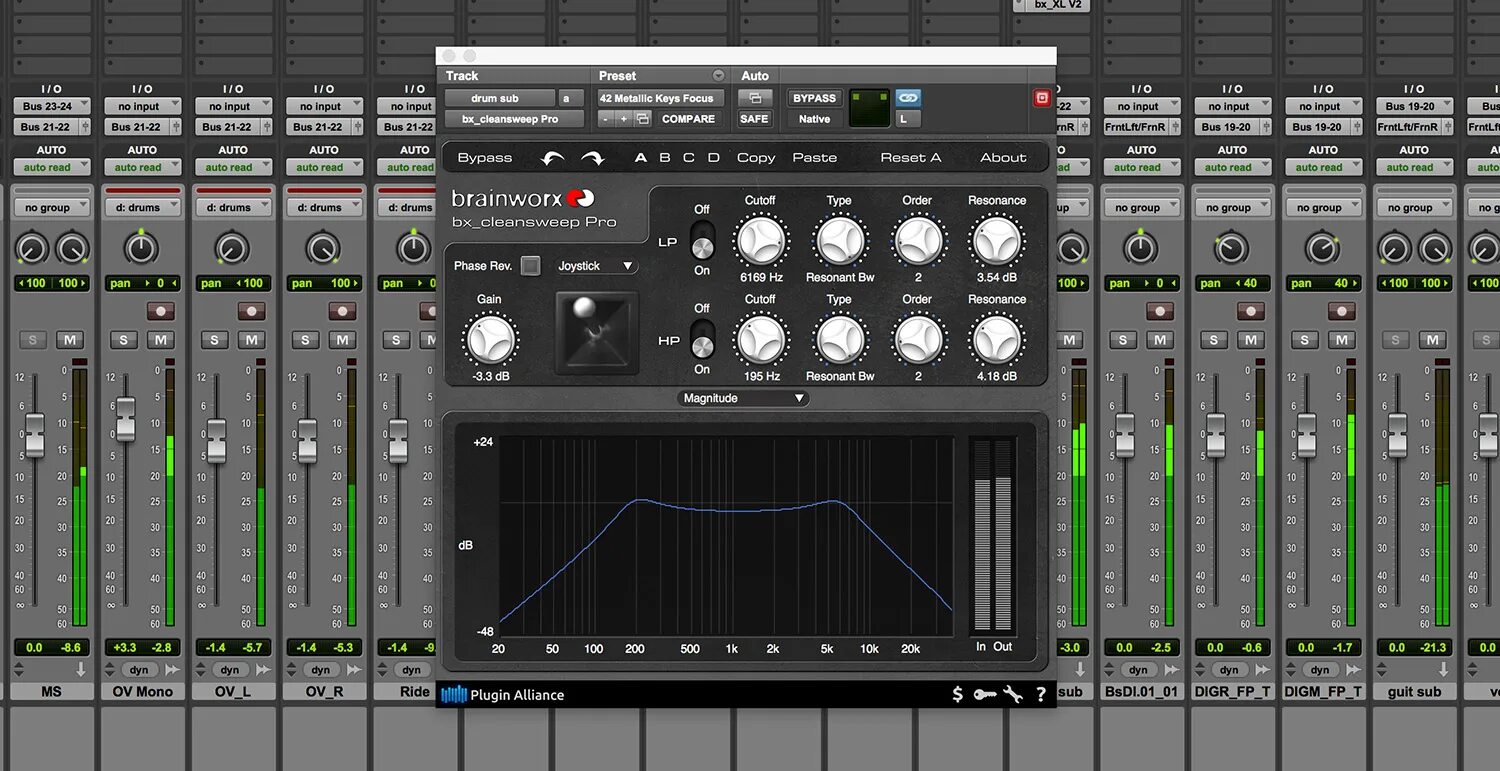Click the question mark help icon
Screen dimensions: 1500x771
click(x=1041, y=694)
